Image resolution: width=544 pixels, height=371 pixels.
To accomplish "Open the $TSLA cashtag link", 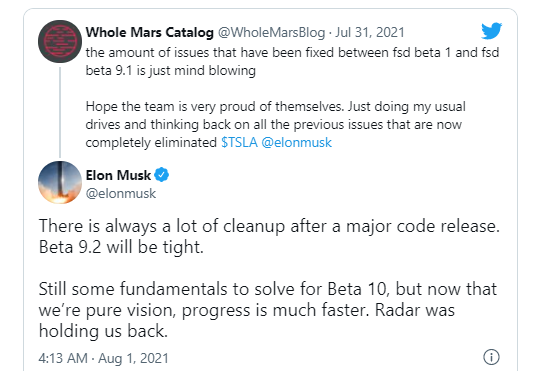I will (x=239, y=143).
